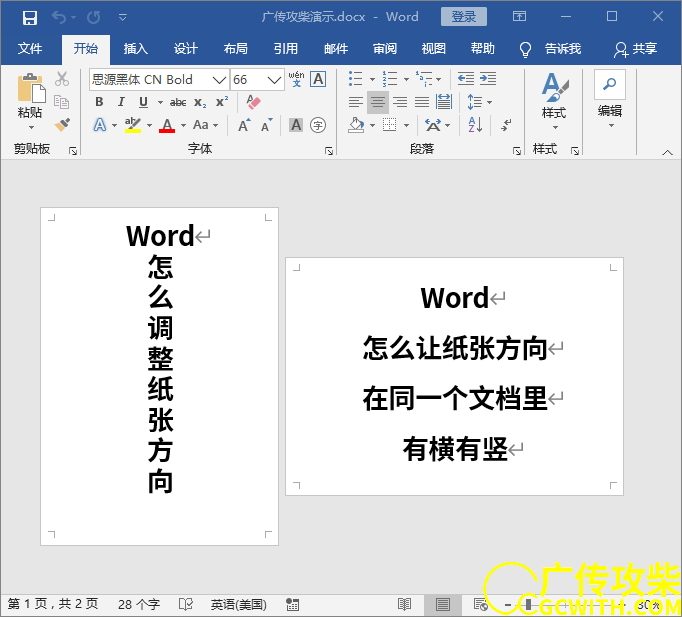
Task: Click the enclosed character 字 icon
Action: pyautogui.click(x=318, y=125)
